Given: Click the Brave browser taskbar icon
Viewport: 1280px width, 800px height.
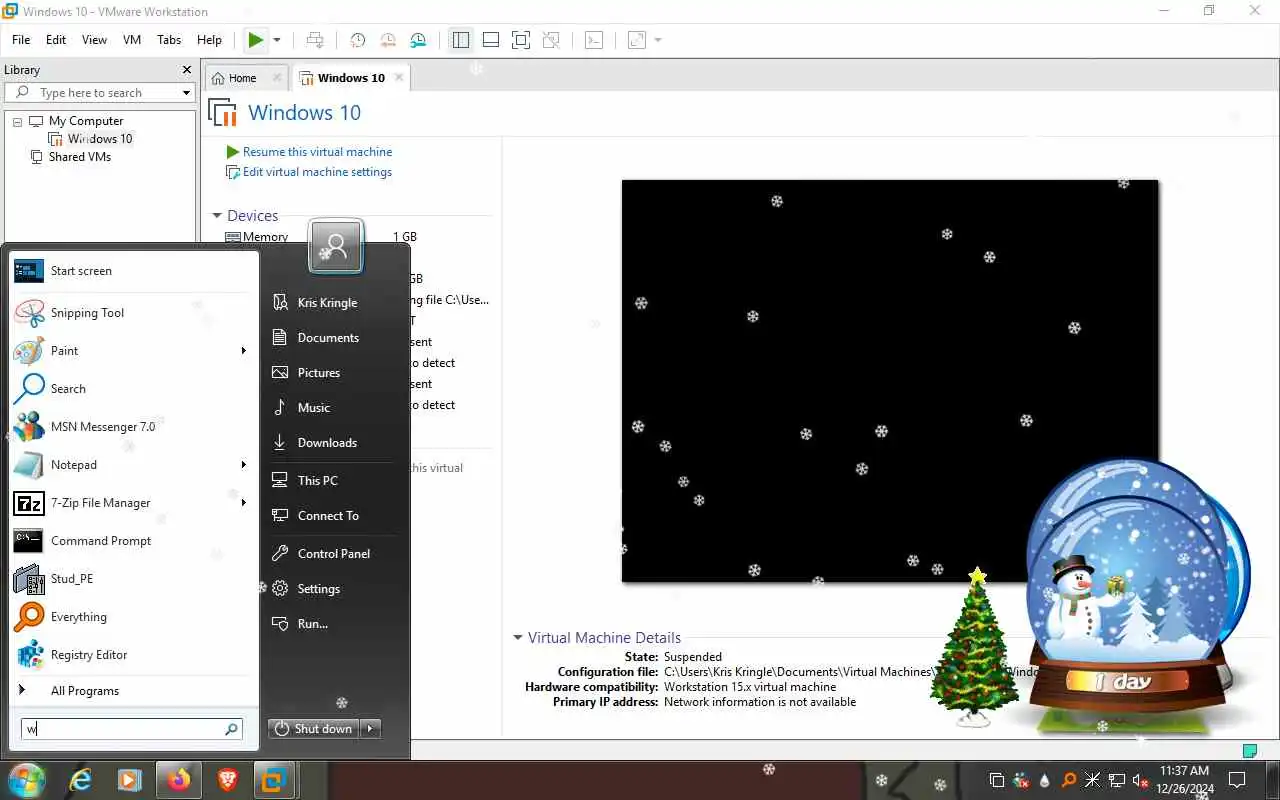Looking at the screenshot, I should 227,779.
